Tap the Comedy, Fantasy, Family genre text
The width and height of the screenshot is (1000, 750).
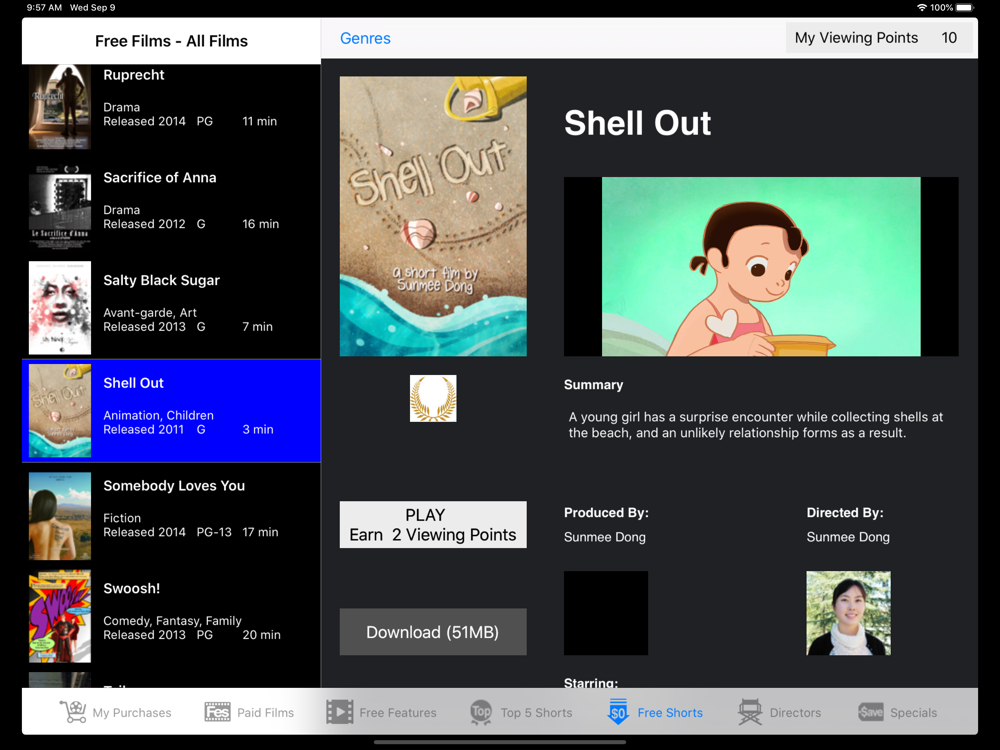coord(172,621)
